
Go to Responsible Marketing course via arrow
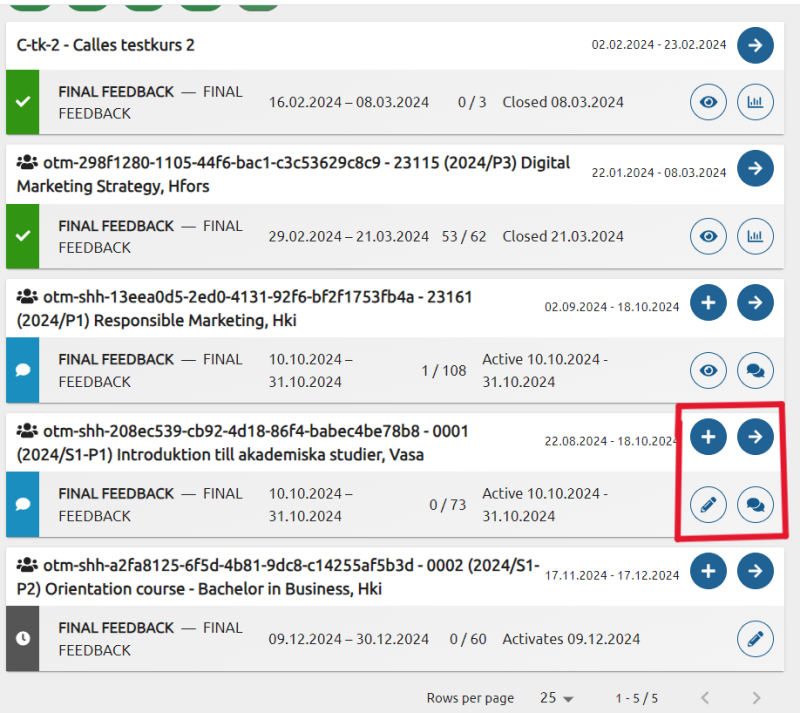click(x=755, y=303)
